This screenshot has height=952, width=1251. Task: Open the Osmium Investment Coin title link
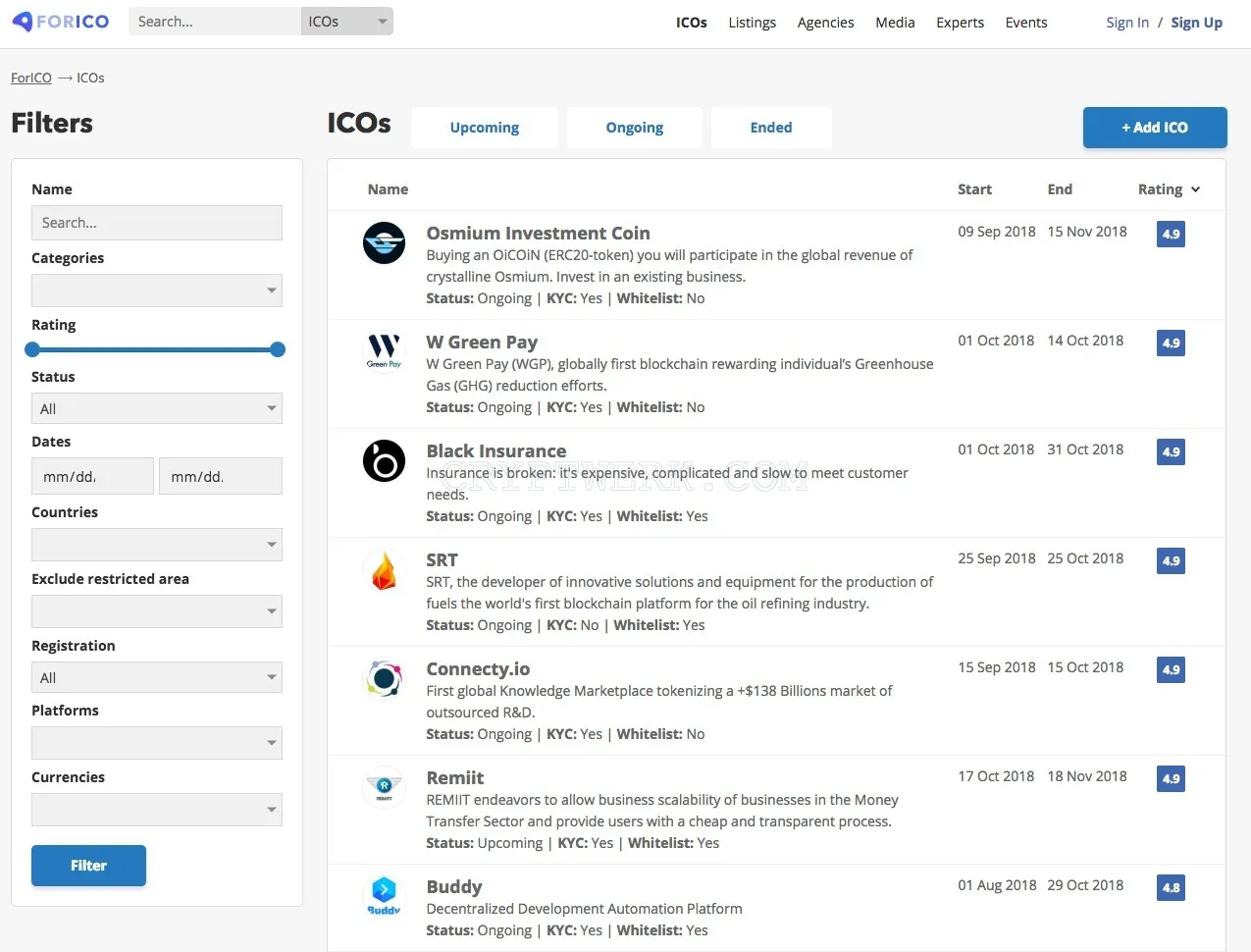[x=538, y=233]
